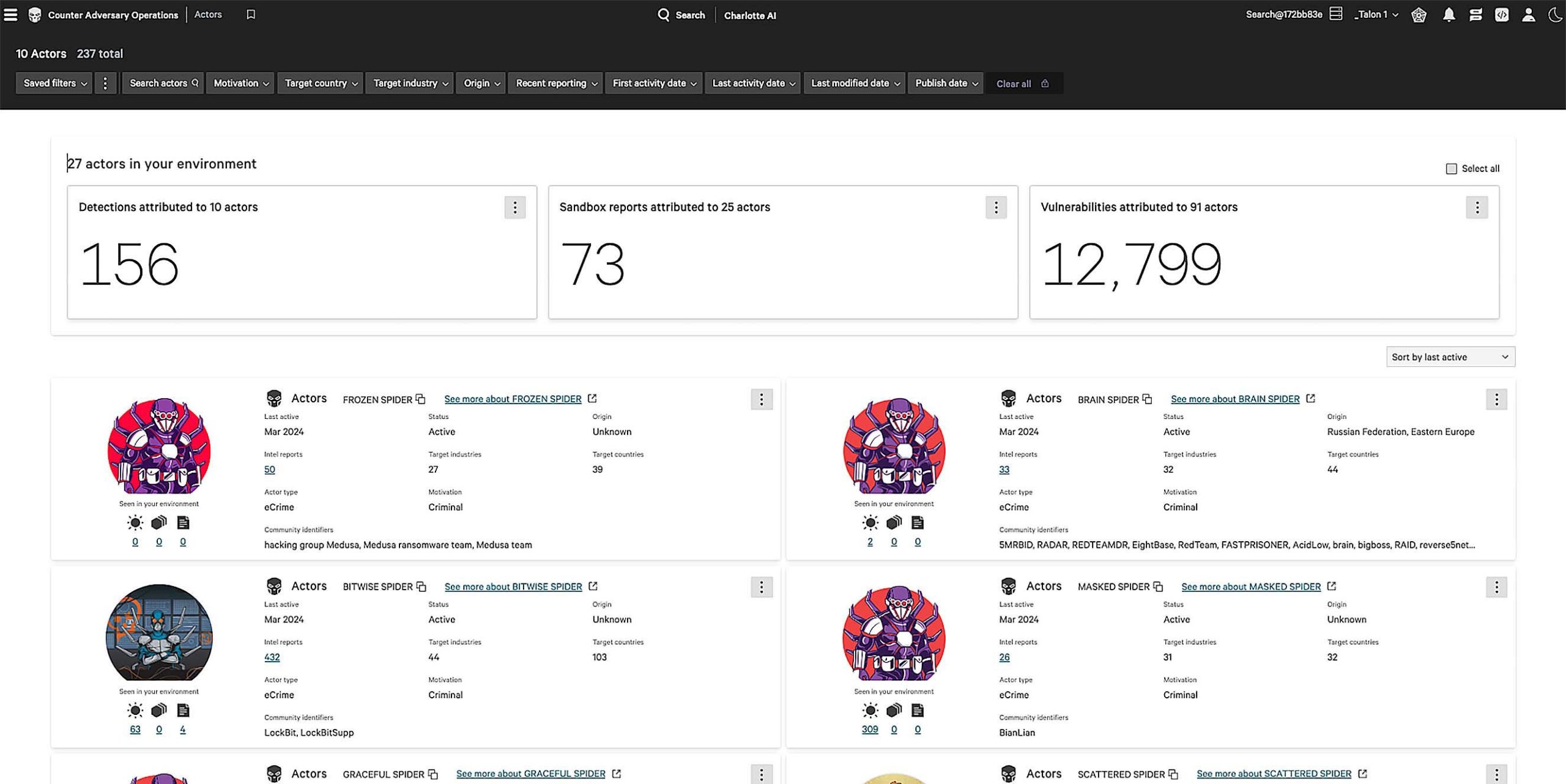1566x784 pixels.
Task: Toggle dark mode with the moon icon
Action: pos(1556,15)
